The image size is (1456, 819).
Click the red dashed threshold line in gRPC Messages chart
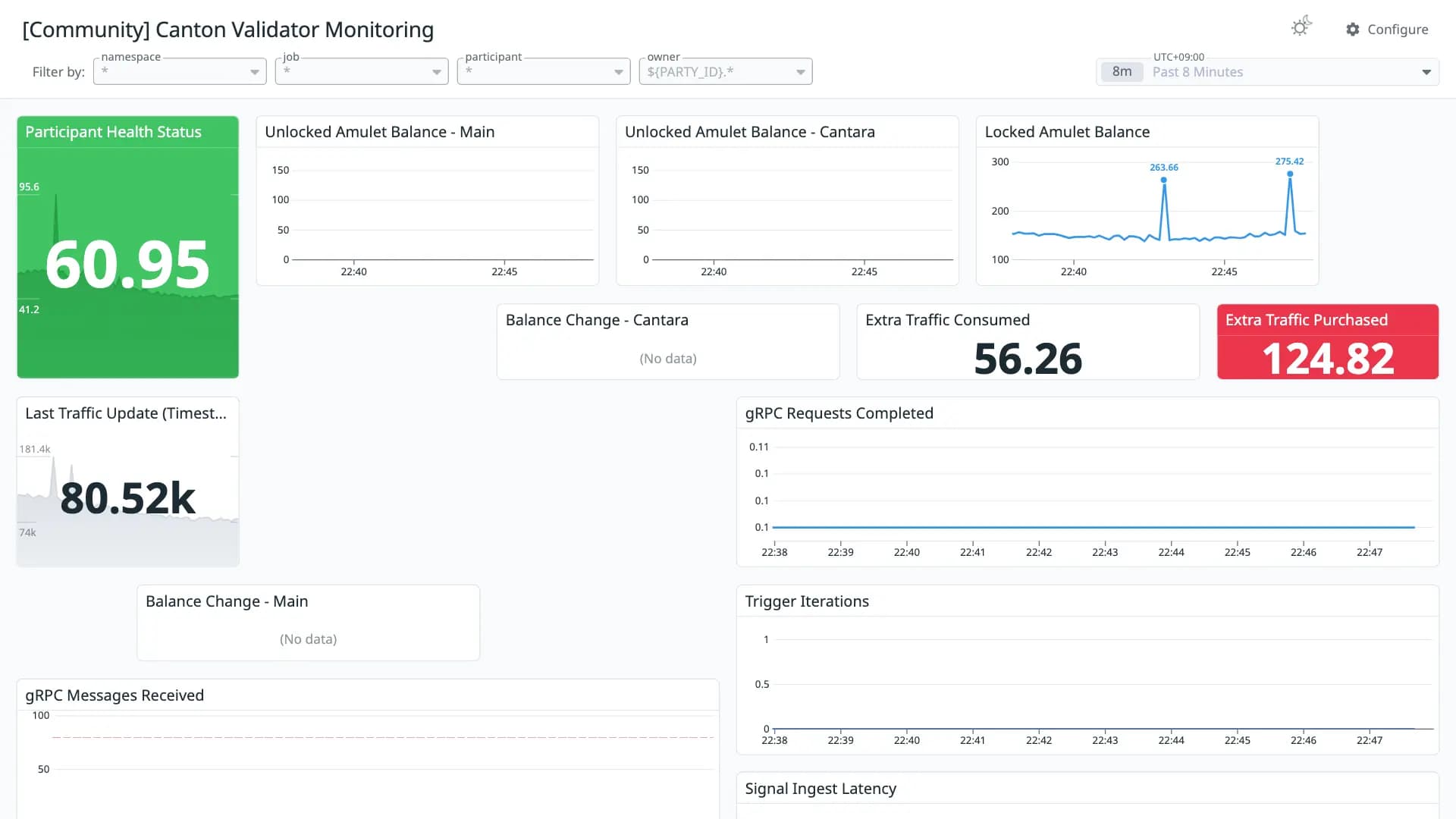click(x=383, y=737)
